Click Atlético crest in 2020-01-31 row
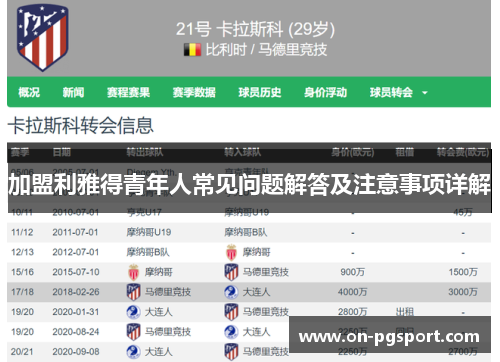The height and width of the screenshot is (362, 500). [x=231, y=312]
